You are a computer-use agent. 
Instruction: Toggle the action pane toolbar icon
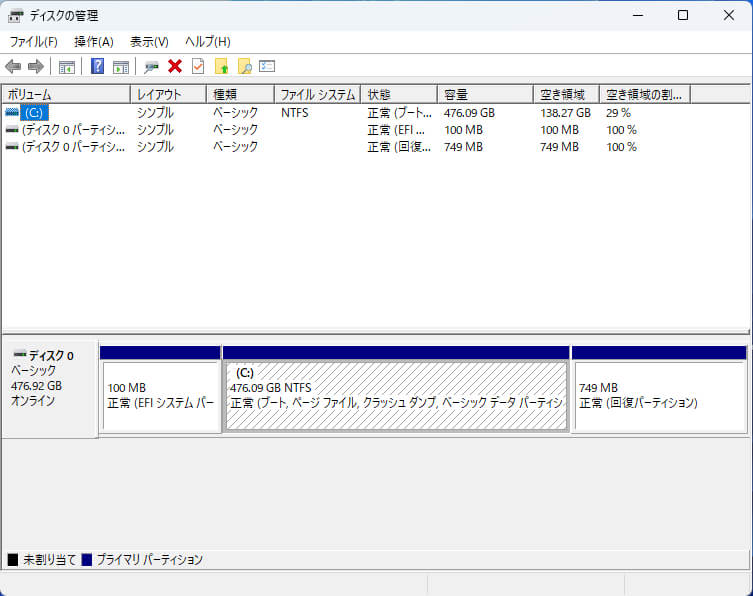[121, 67]
